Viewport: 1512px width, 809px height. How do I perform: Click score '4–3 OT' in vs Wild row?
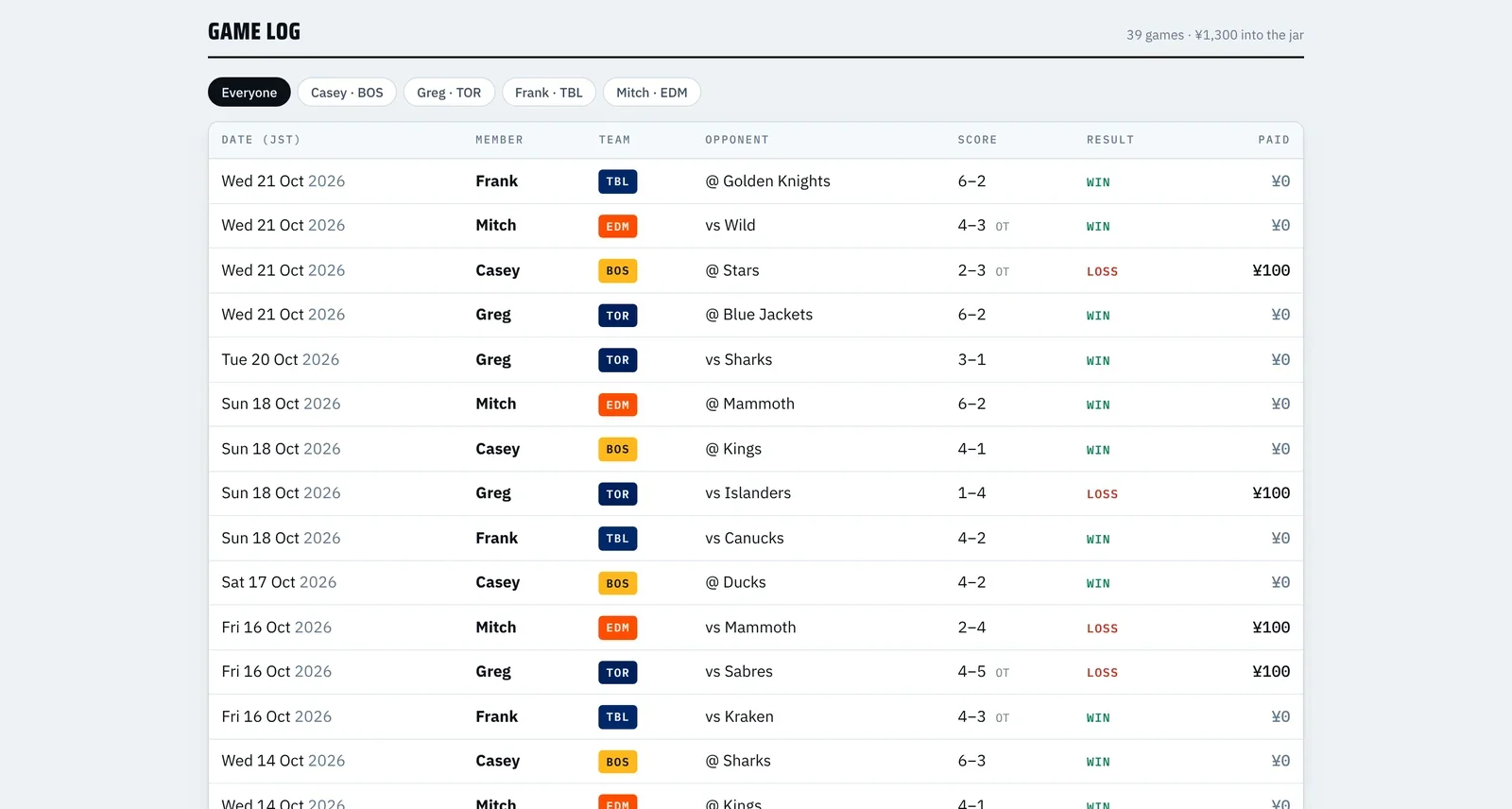(984, 226)
